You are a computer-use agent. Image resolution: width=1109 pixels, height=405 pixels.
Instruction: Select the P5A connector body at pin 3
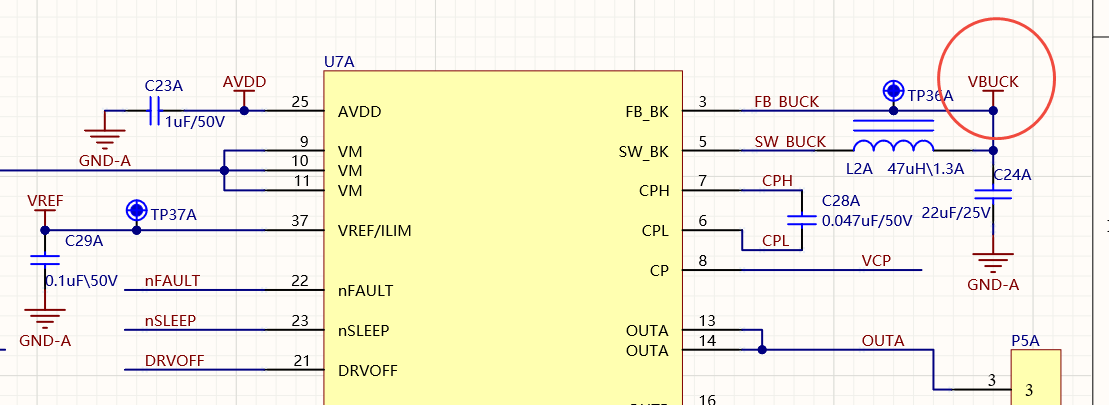[x=1035, y=377]
